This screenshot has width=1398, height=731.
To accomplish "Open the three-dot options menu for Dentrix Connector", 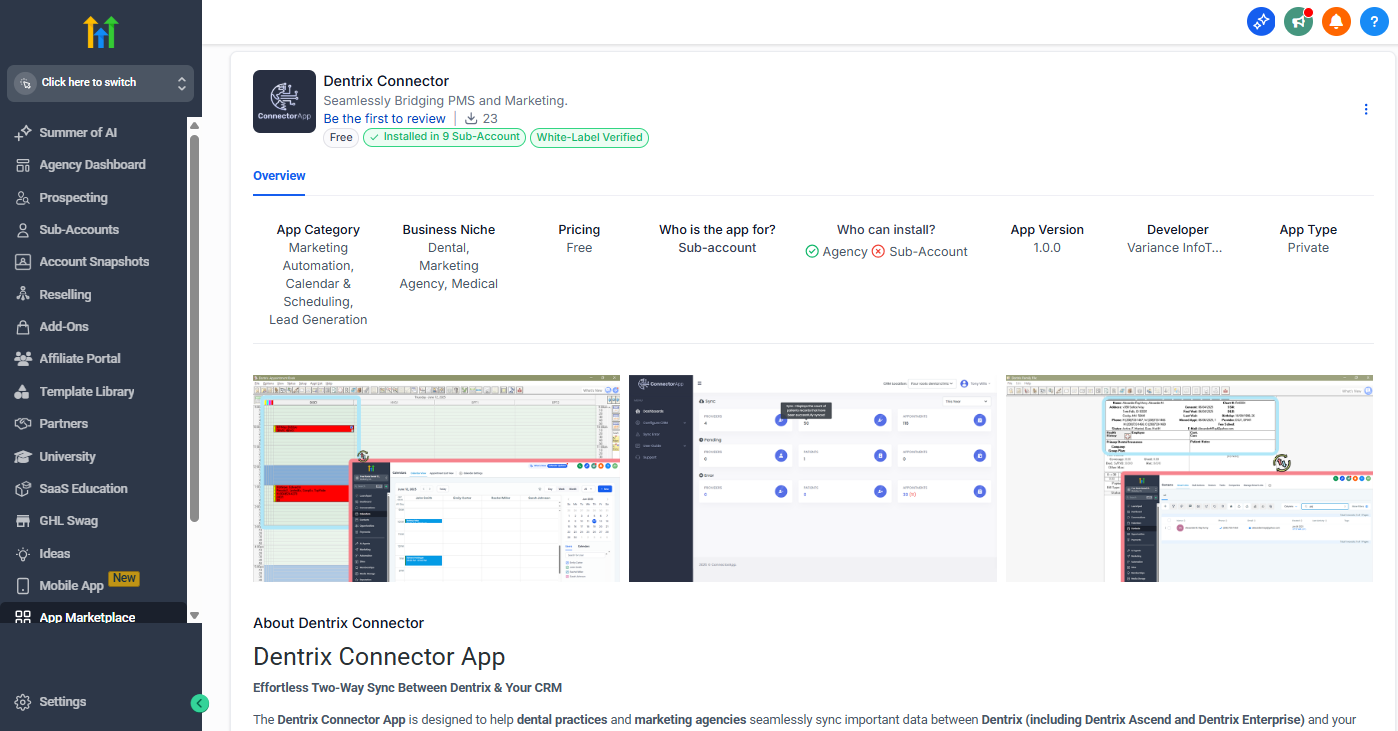I will tap(1366, 110).
